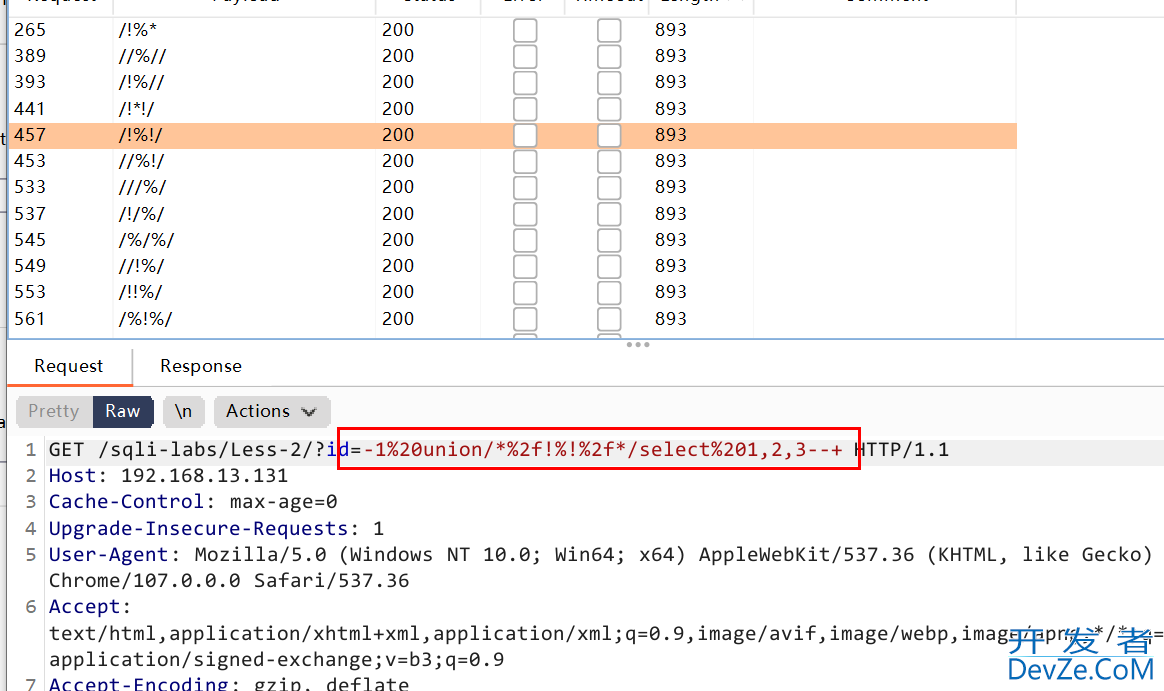1164x691 pixels.
Task: Select request number 389
Action: pos(30,56)
